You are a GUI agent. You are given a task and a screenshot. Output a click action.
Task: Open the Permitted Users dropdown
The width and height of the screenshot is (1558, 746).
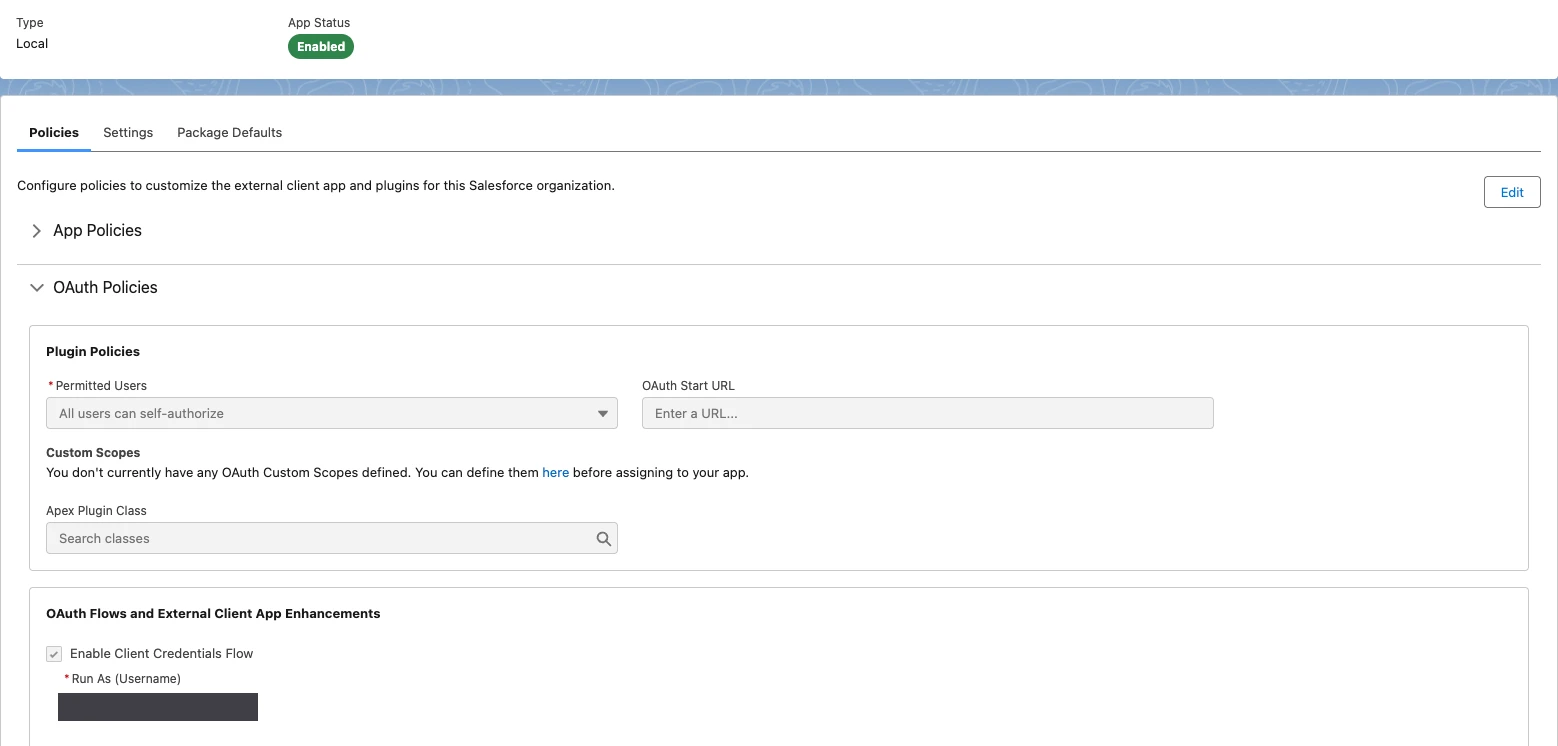coord(332,413)
